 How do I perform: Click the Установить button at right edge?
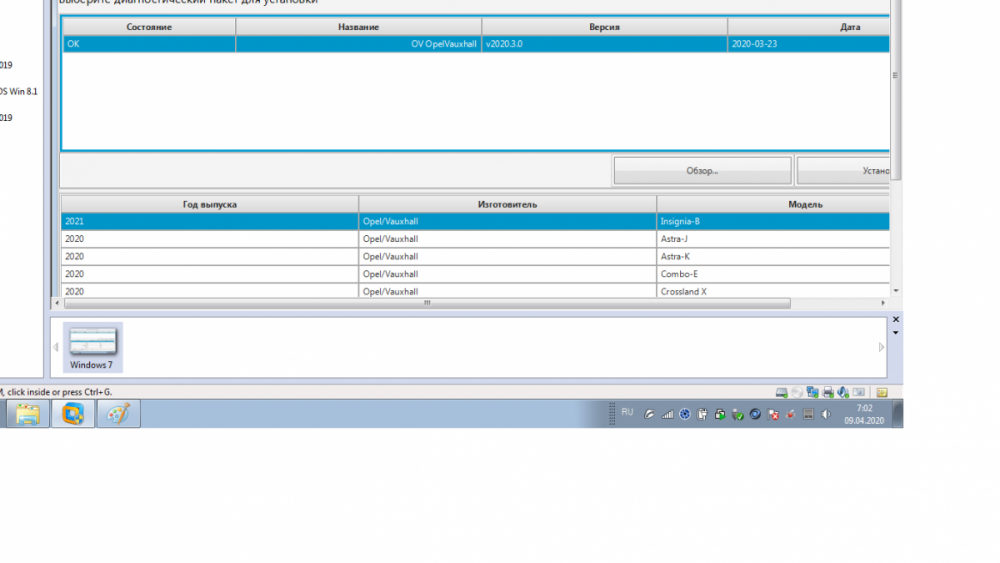pyautogui.click(x=843, y=171)
